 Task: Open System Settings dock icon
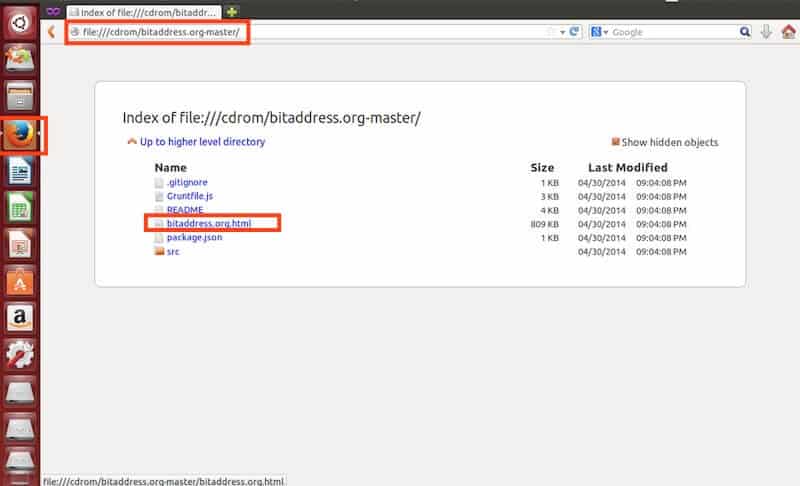click(x=19, y=354)
